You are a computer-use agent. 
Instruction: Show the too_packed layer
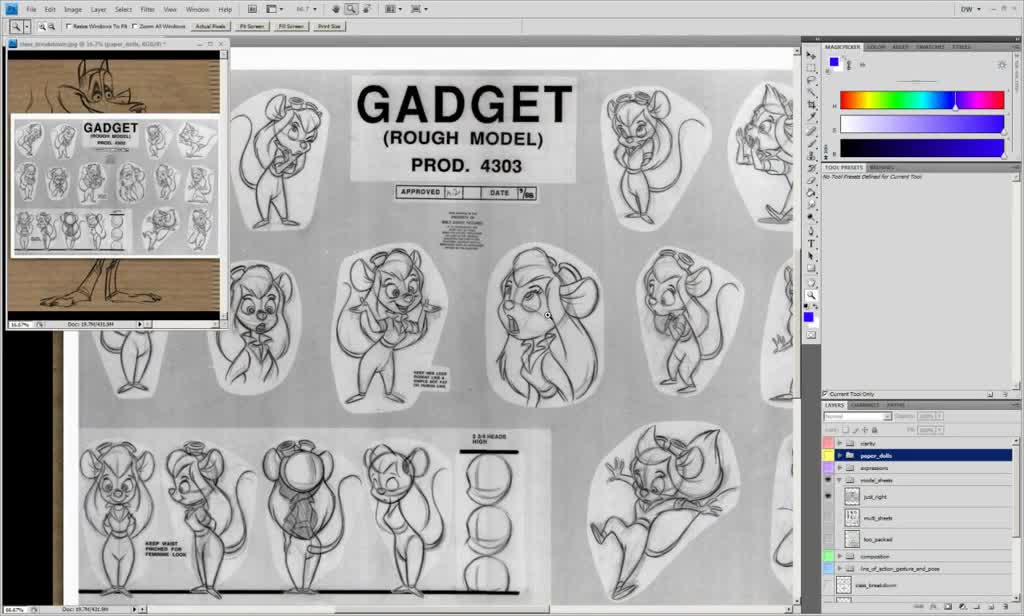click(x=828, y=540)
